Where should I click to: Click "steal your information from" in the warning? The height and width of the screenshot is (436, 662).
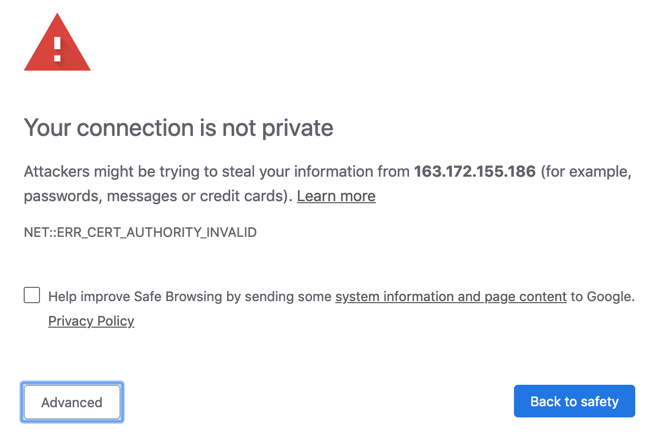[x=312, y=172]
